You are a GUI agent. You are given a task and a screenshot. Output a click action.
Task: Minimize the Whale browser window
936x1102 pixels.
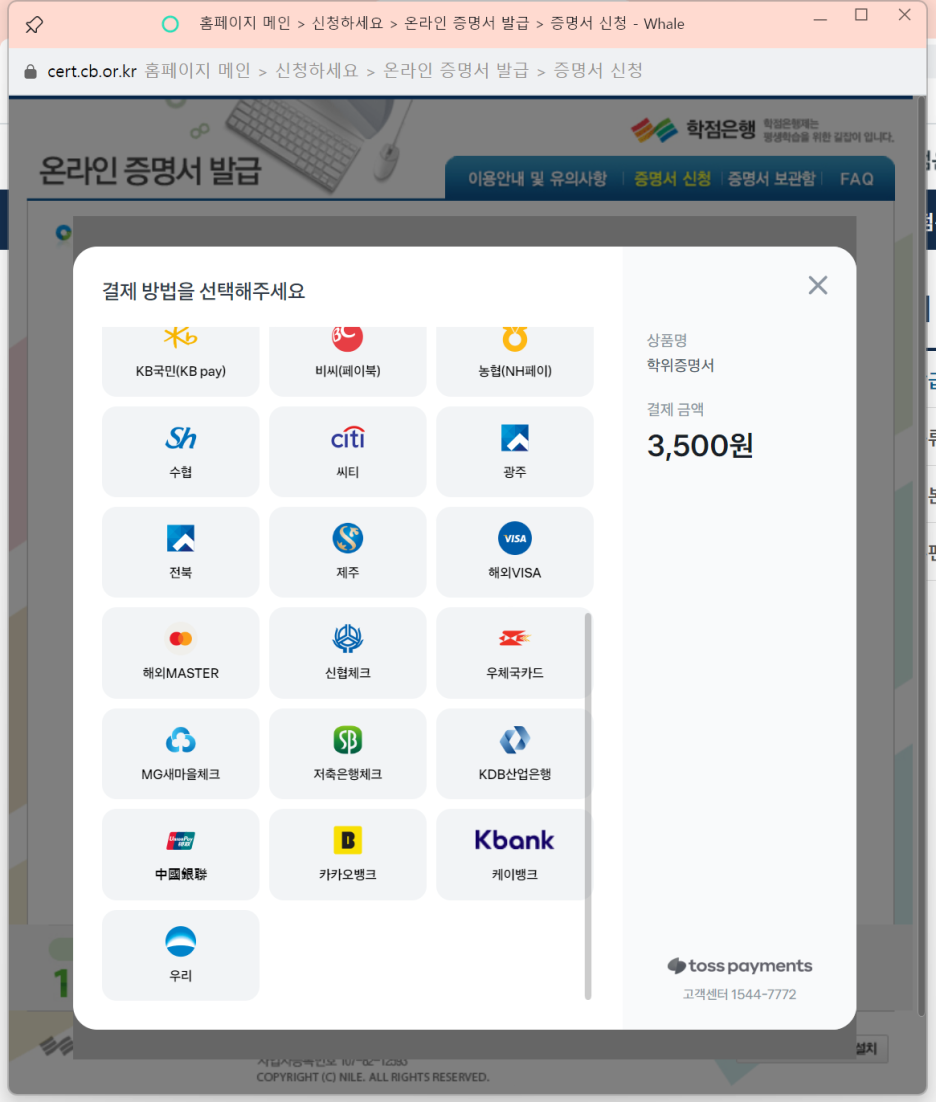[820, 20]
